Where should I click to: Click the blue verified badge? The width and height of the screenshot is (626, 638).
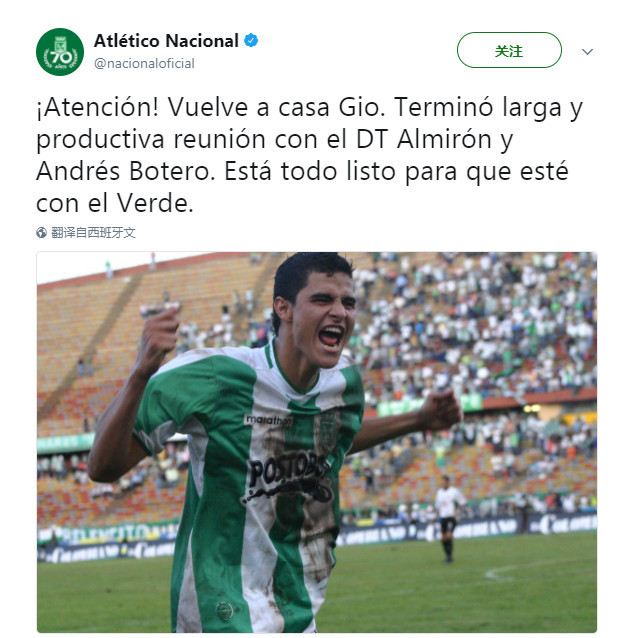[x=251, y=41]
